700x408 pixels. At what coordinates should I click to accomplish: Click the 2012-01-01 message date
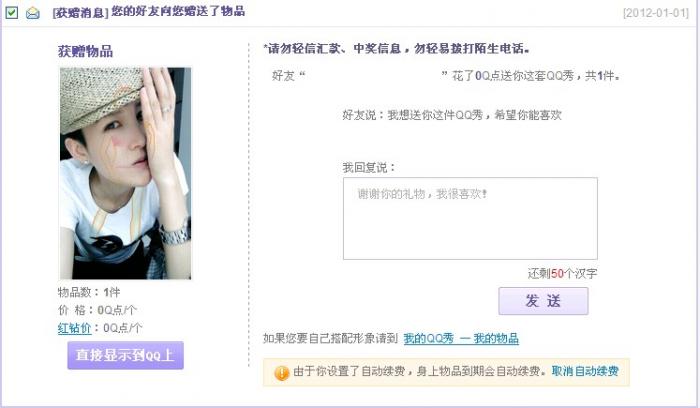656,12
